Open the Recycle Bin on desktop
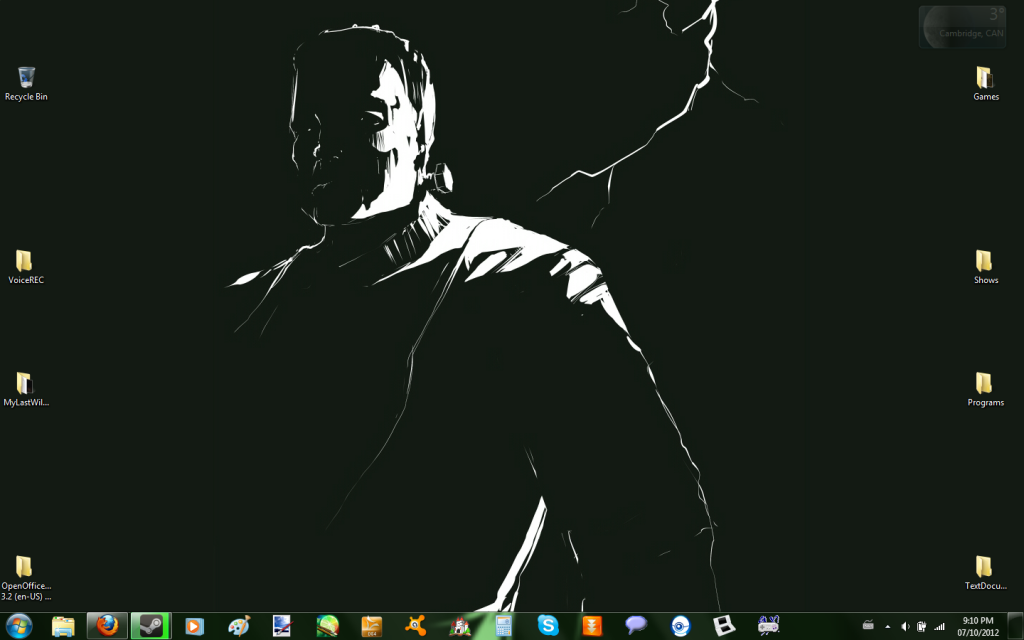 pos(26,78)
